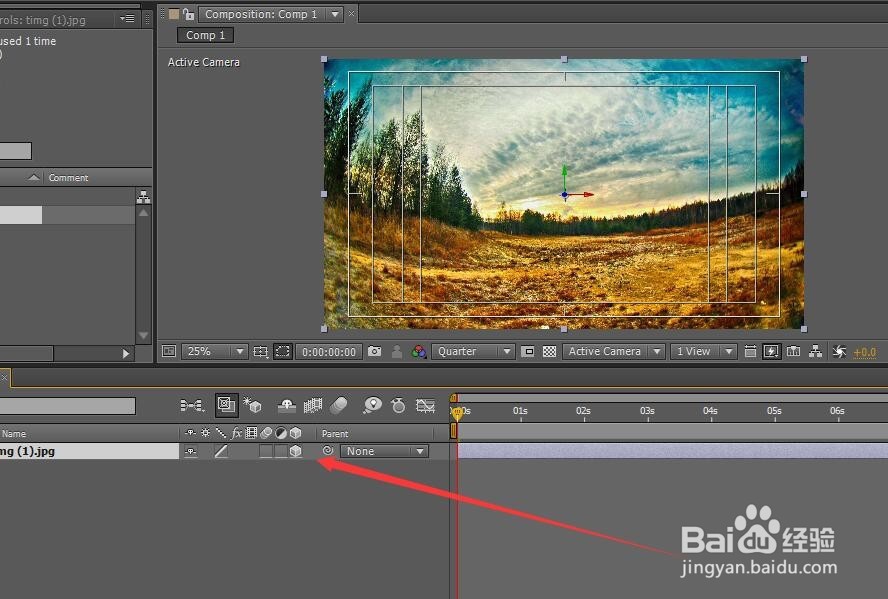The height and width of the screenshot is (599, 888).
Task: Toggle 3D layer cube on timg (1).jpg layer
Action: click(x=296, y=451)
